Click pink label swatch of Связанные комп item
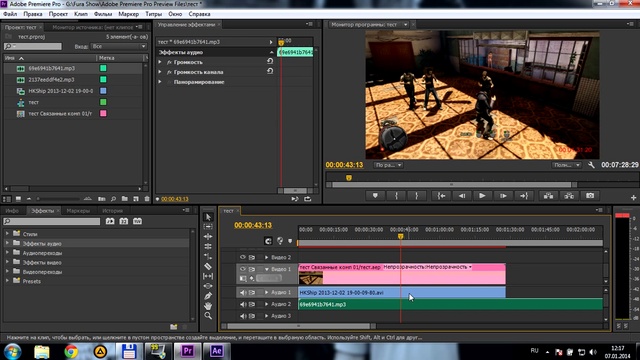640x360 pixels. tap(103, 113)
